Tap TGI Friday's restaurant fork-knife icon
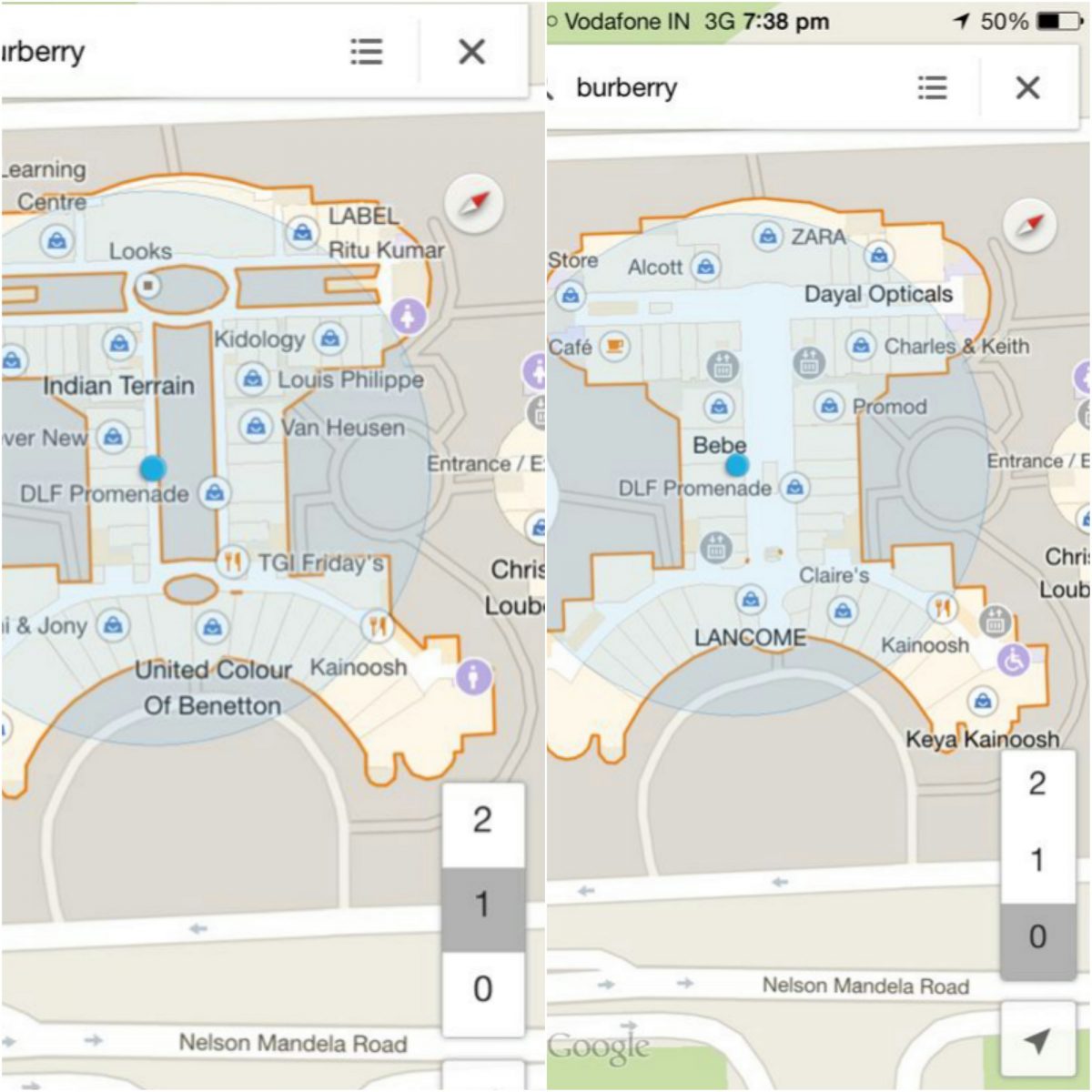 pos(232,562)
